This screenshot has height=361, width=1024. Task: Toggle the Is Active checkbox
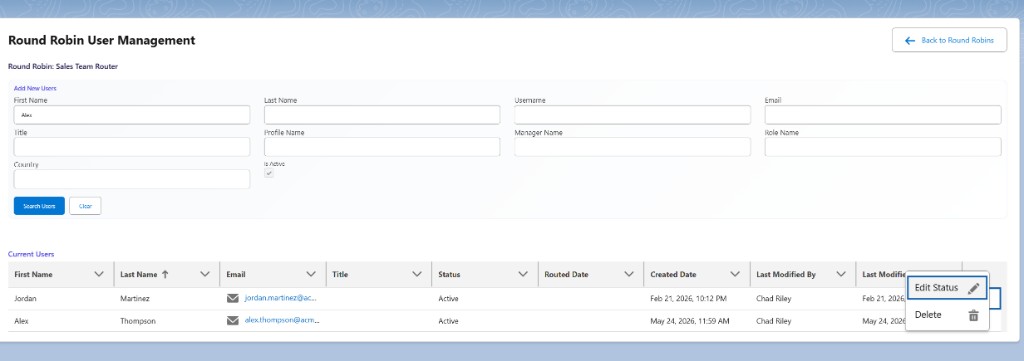(x=269, y=173)
